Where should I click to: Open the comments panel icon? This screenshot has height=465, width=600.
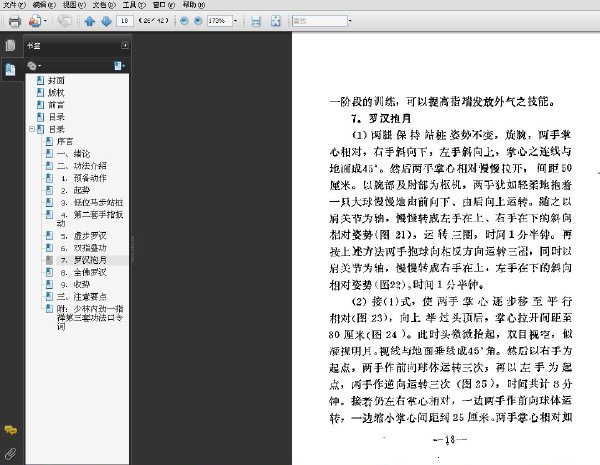10,430
